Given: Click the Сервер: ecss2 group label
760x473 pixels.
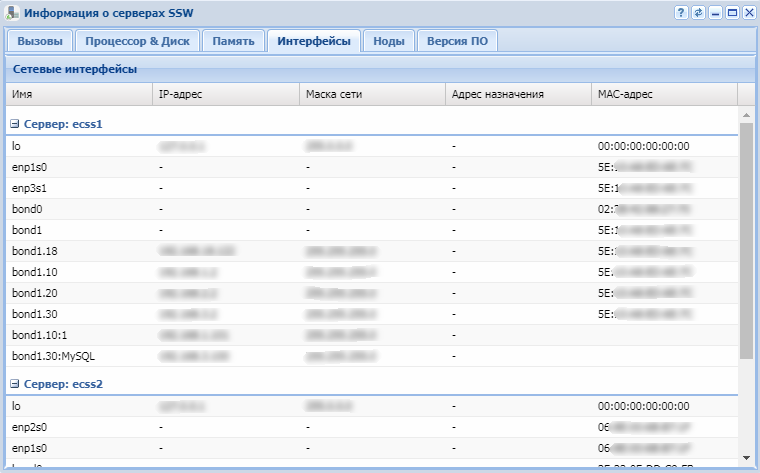Looking at the screenshot, I should [x=63, y=384].
